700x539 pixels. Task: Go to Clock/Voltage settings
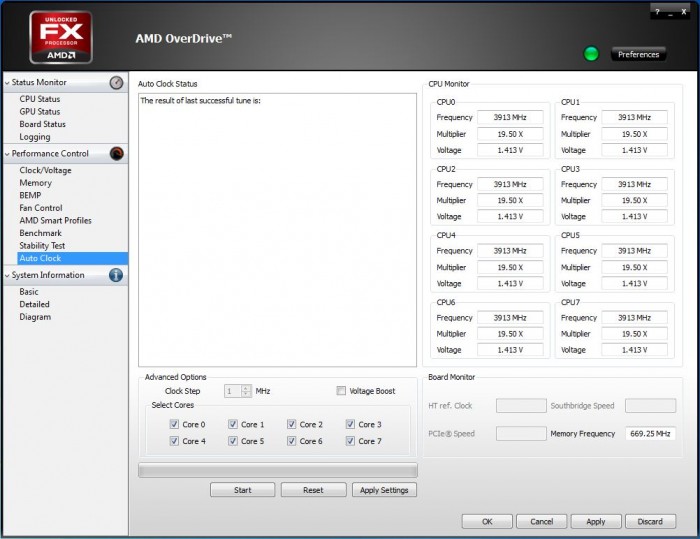tap(46, 170)
